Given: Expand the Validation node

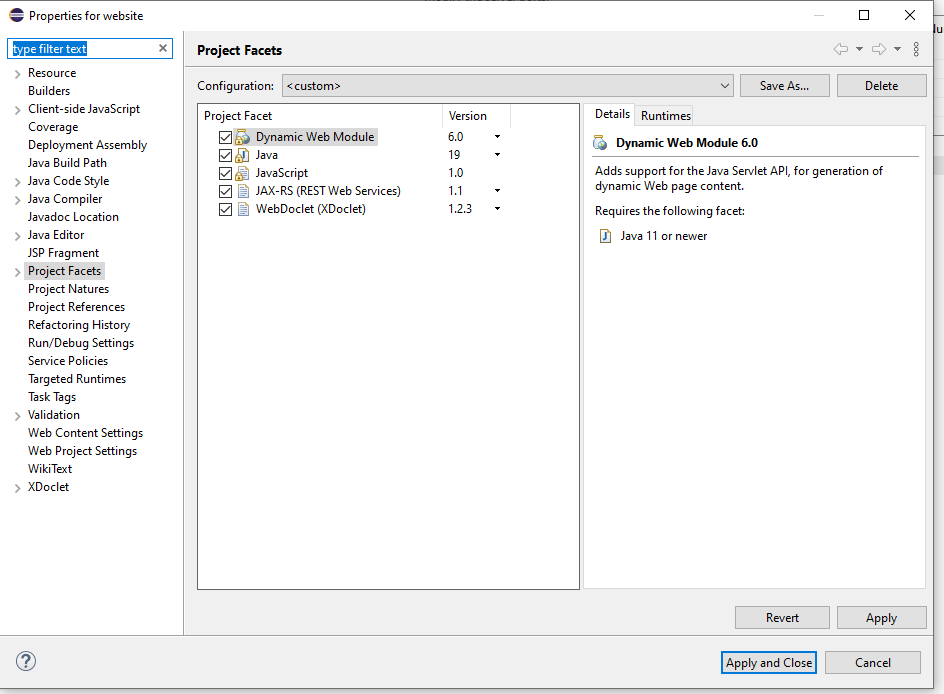Looking at the screenshot, I should coord(17,417).
